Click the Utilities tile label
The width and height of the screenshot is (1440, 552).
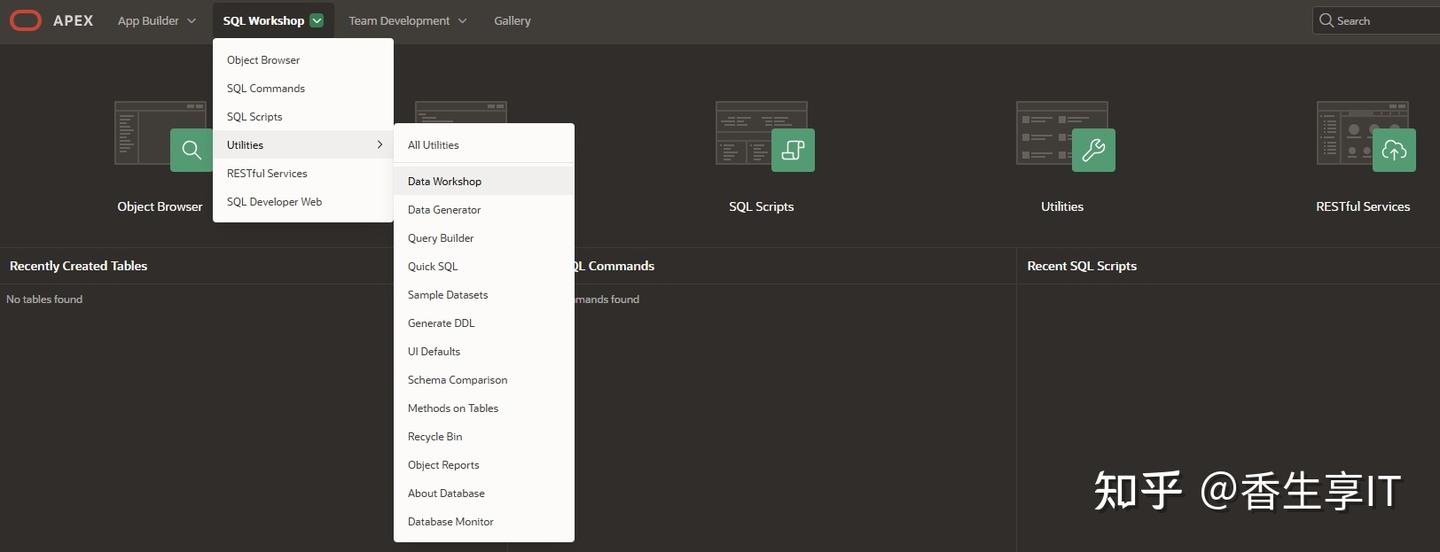coord(1062,207)
